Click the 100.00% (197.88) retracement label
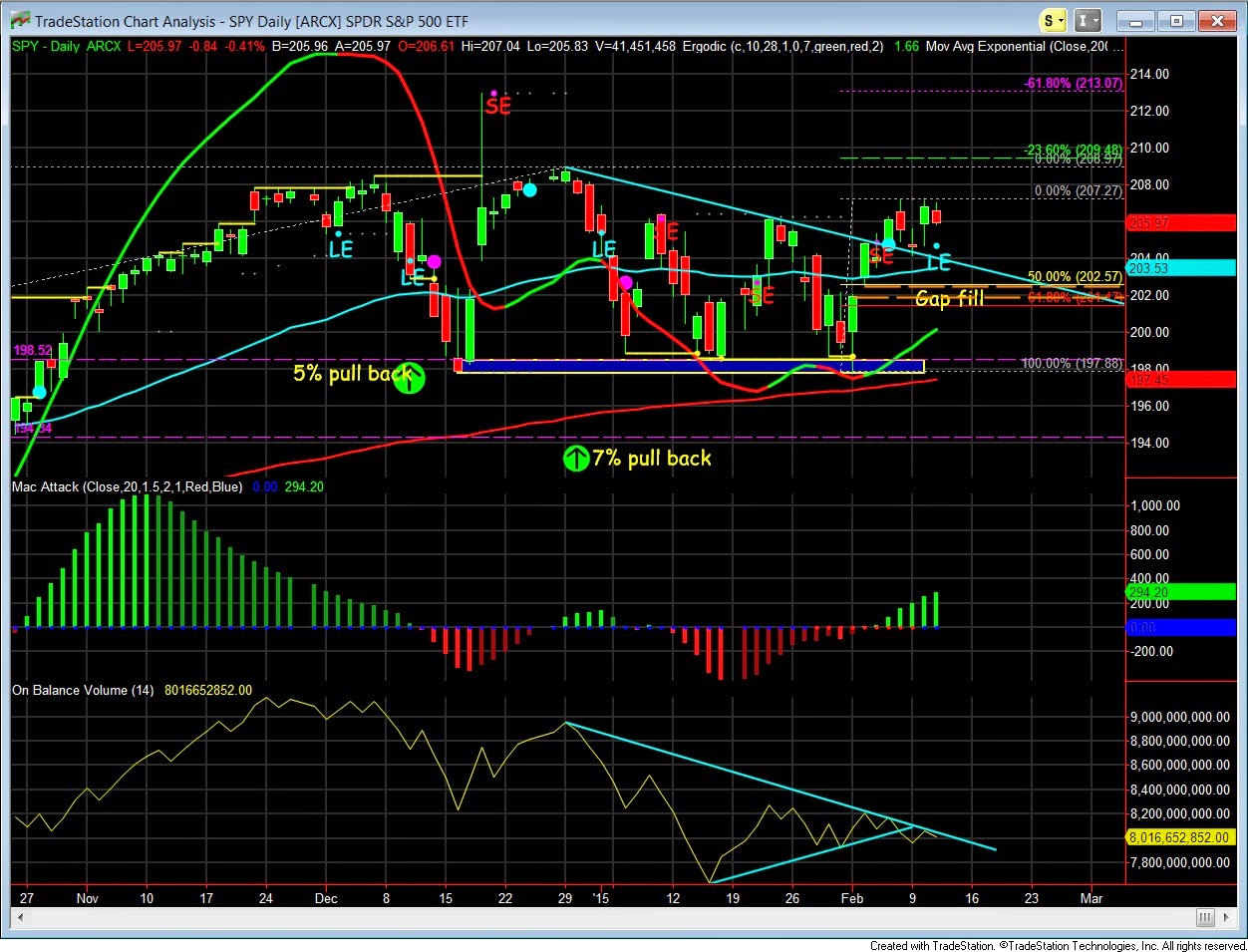The width and height of the screenshot is (1248, 952). point(1072,364)
